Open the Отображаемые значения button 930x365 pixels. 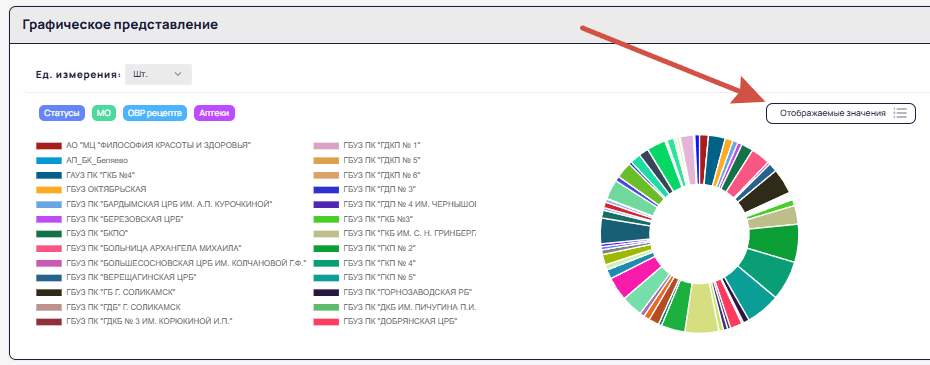pos(840,113)
